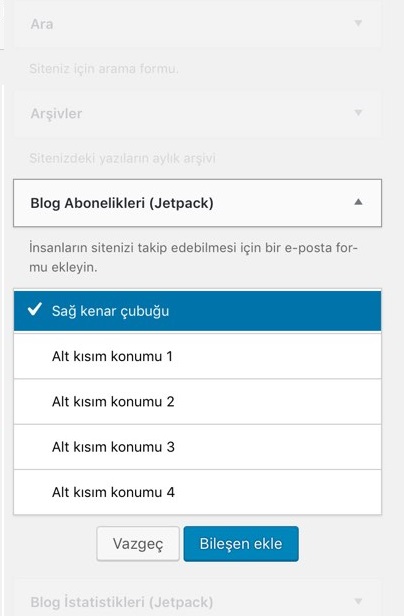Viewport: 404px width, 616px height.
Task: Expand the Ara widget arrow
Action: [x=358, y=23]
